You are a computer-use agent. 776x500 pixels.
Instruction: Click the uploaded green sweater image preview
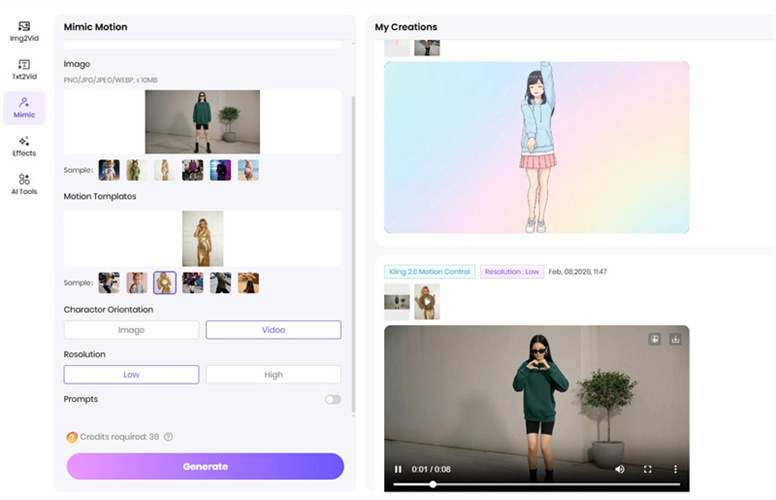point(202,122)
